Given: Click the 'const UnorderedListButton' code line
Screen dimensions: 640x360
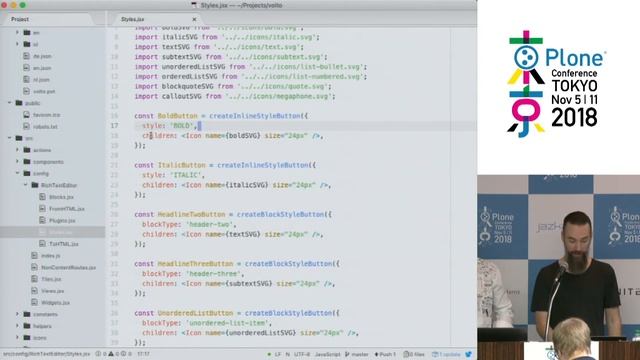Looking at the screenshot, I should click(x=237, y=313).
